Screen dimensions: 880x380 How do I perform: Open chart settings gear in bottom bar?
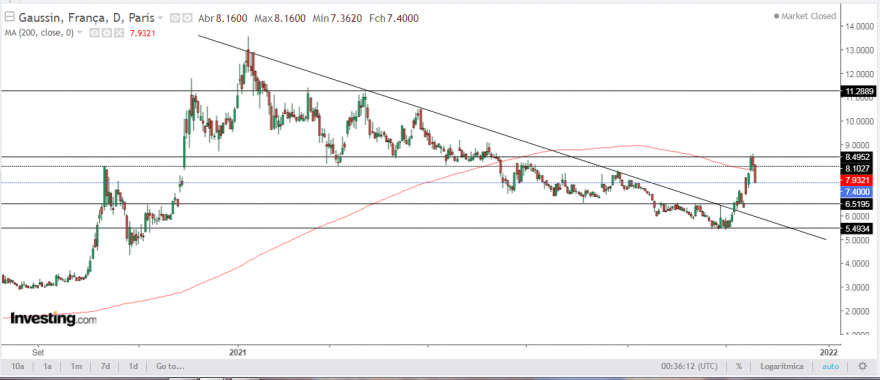click(x=863, y=366)
